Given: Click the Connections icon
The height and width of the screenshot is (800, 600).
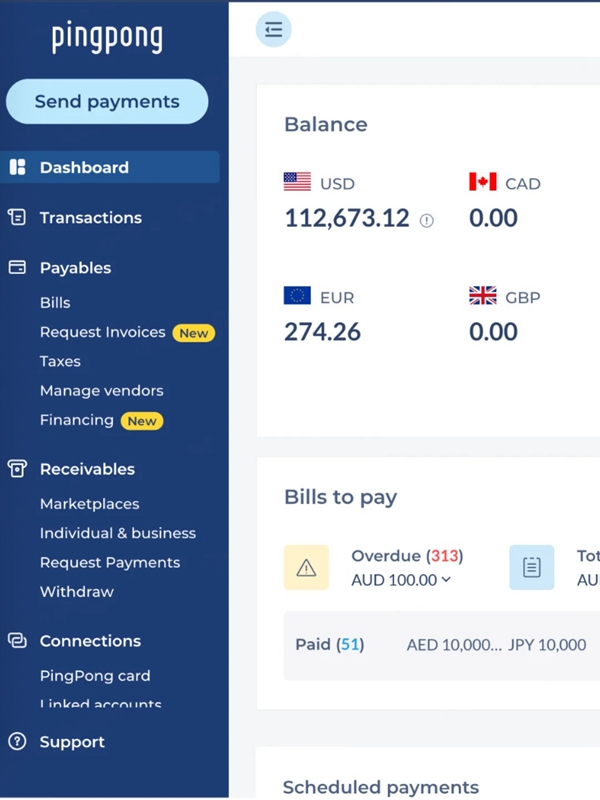Looking at the screenshot, I should (x=17, y=640).
